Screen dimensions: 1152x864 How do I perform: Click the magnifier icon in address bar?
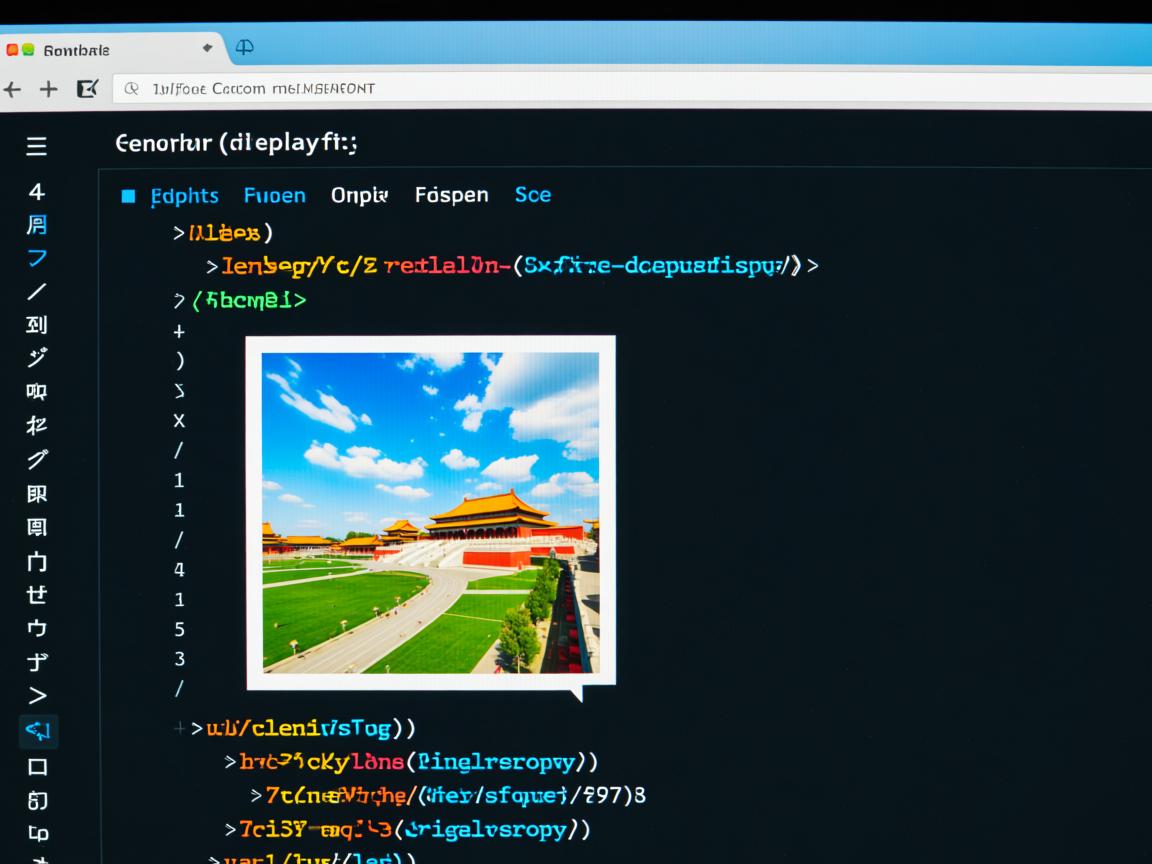131,89
